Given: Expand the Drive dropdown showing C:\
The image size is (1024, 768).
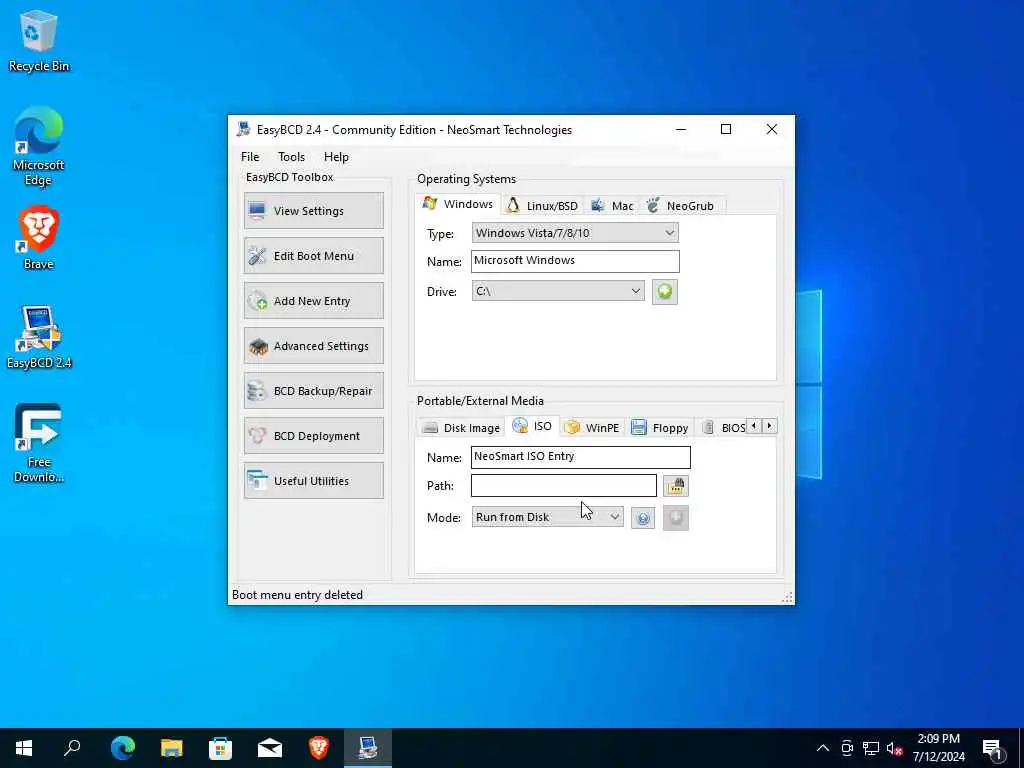Looking at the screenshot, I should pos(558,291).
